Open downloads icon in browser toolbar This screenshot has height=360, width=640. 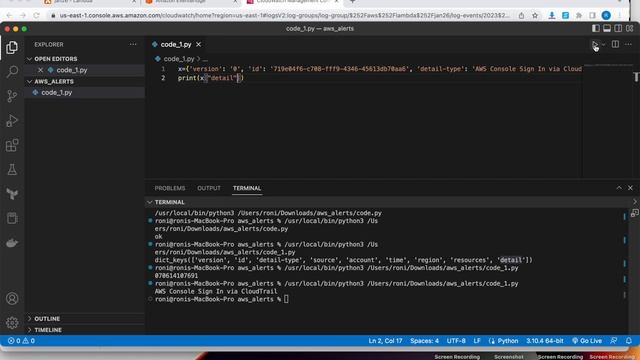[x=551, y=16]
